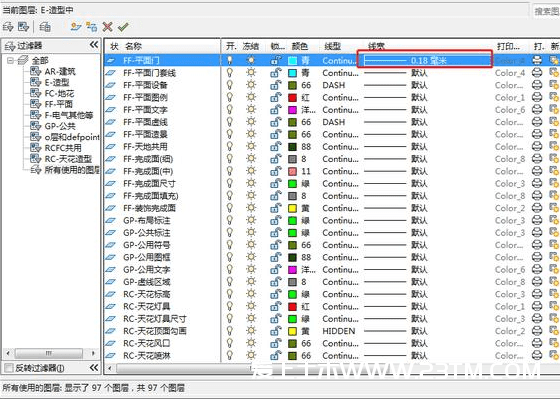This screenshot has width=560, height=399.
Task: Click the Color_6 plot style of FF-平面文字
Action: [510, 110]
